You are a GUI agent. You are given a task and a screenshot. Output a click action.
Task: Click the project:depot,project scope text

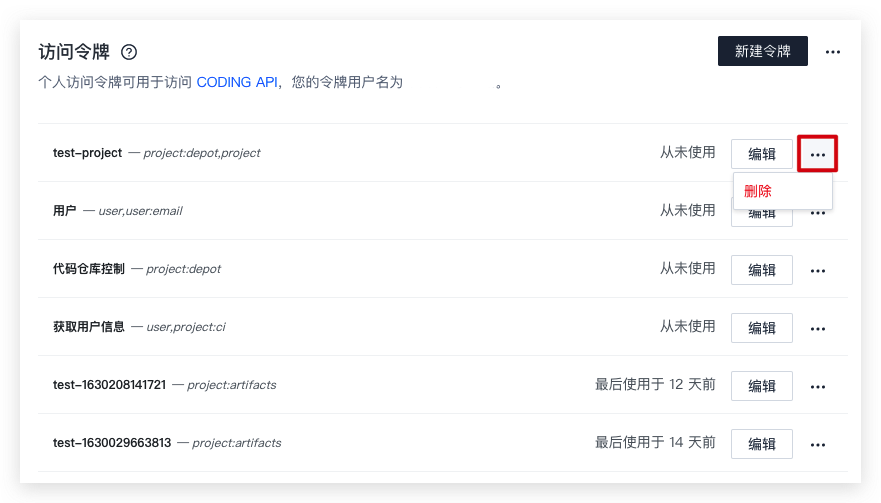[202, 153]
